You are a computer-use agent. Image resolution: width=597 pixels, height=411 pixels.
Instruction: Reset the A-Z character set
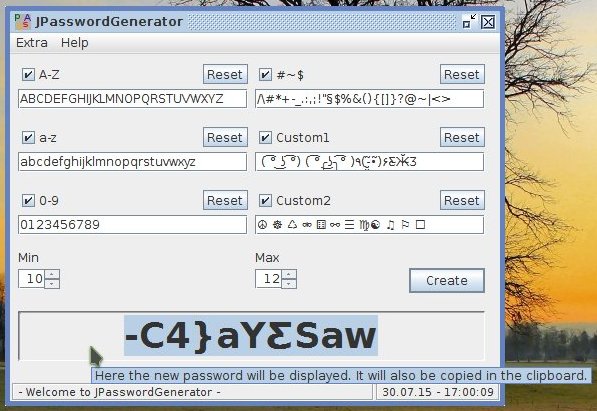(225, 74)
